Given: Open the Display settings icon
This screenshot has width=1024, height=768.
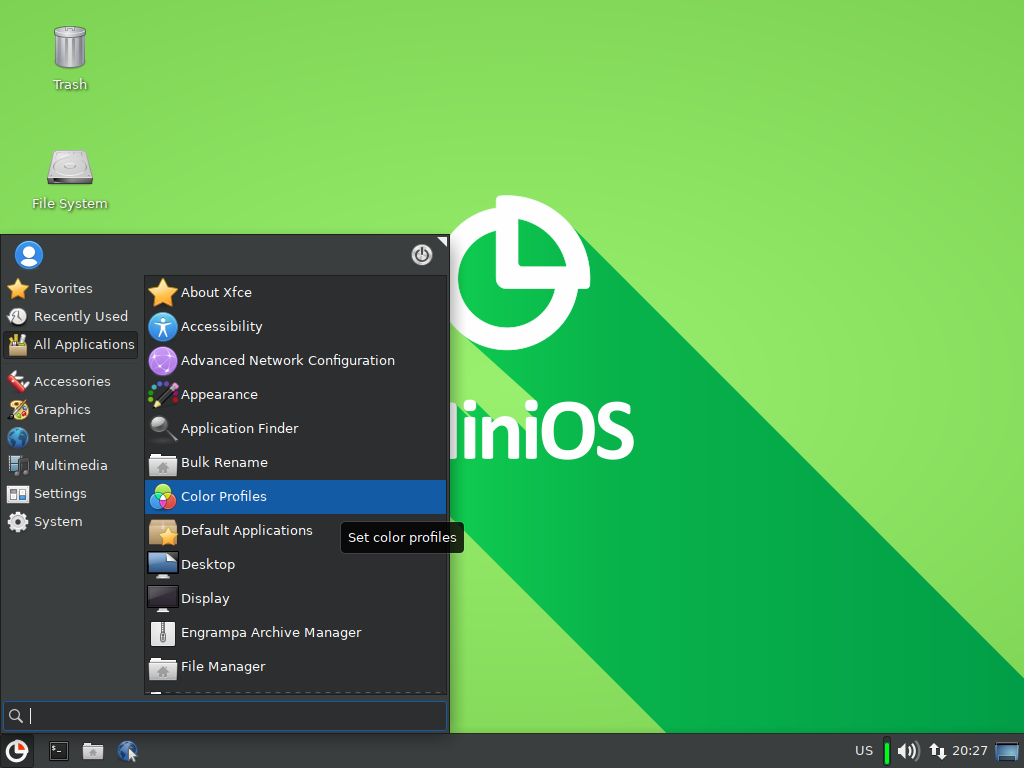Looking at the screenshot, I should pyautogui.click(x=163, y=598).
